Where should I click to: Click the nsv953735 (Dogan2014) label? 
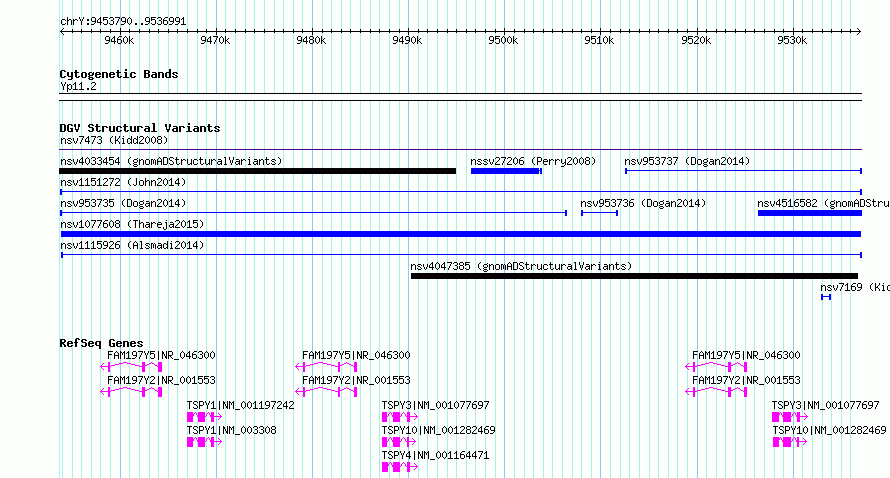pyautogui.click(x=123, y=203)
